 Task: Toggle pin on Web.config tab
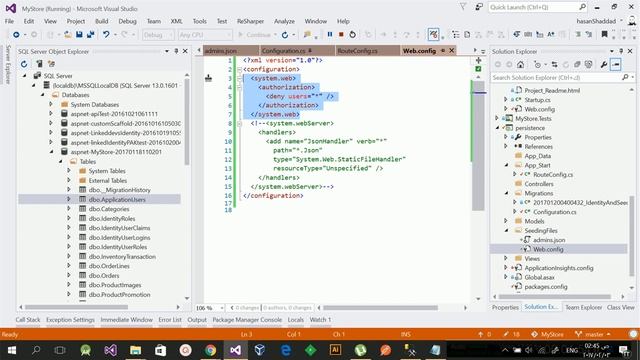pyautogui.click(x=443, y=51)
